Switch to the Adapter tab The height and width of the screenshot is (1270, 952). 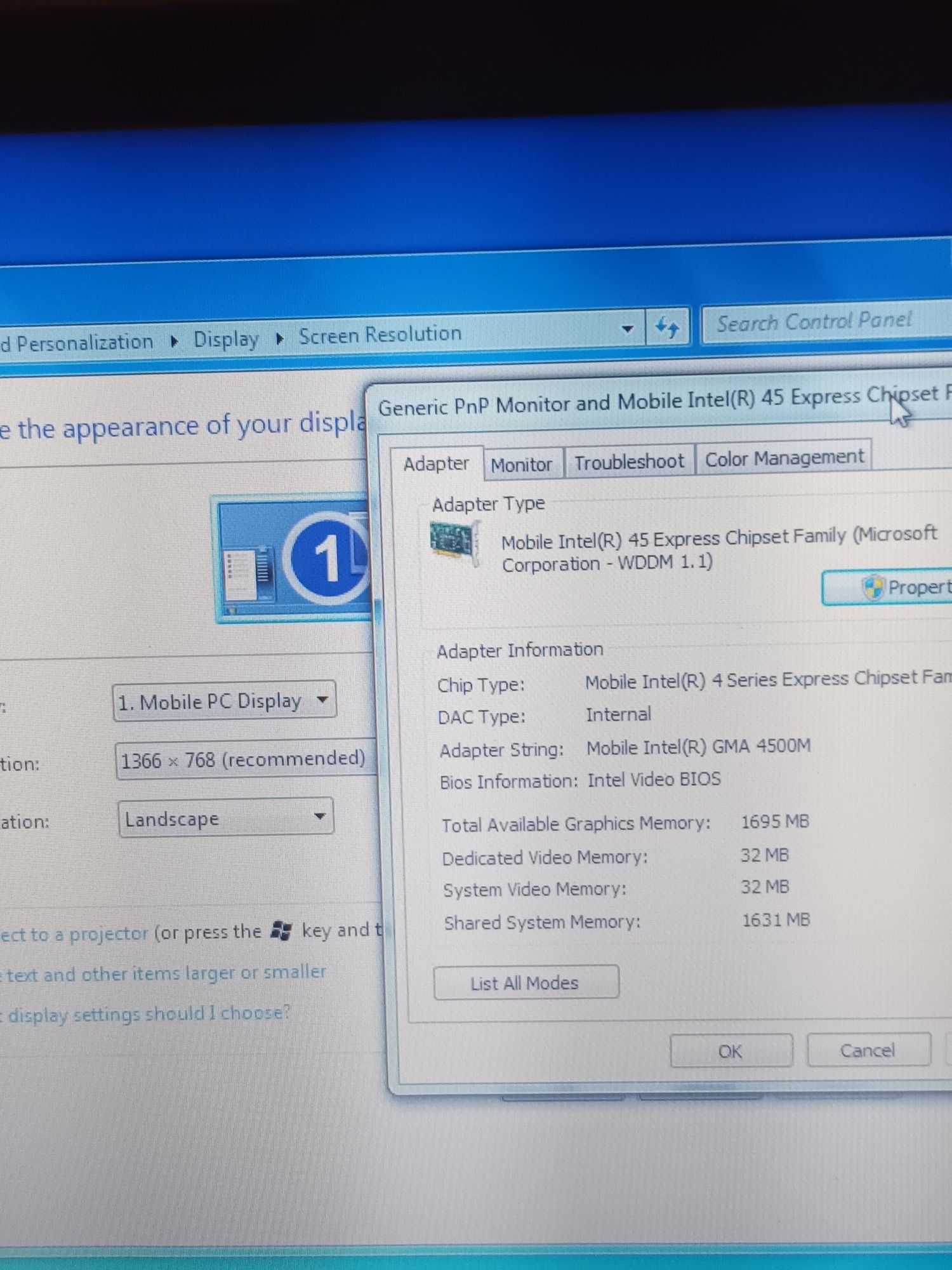coord(437,464)
